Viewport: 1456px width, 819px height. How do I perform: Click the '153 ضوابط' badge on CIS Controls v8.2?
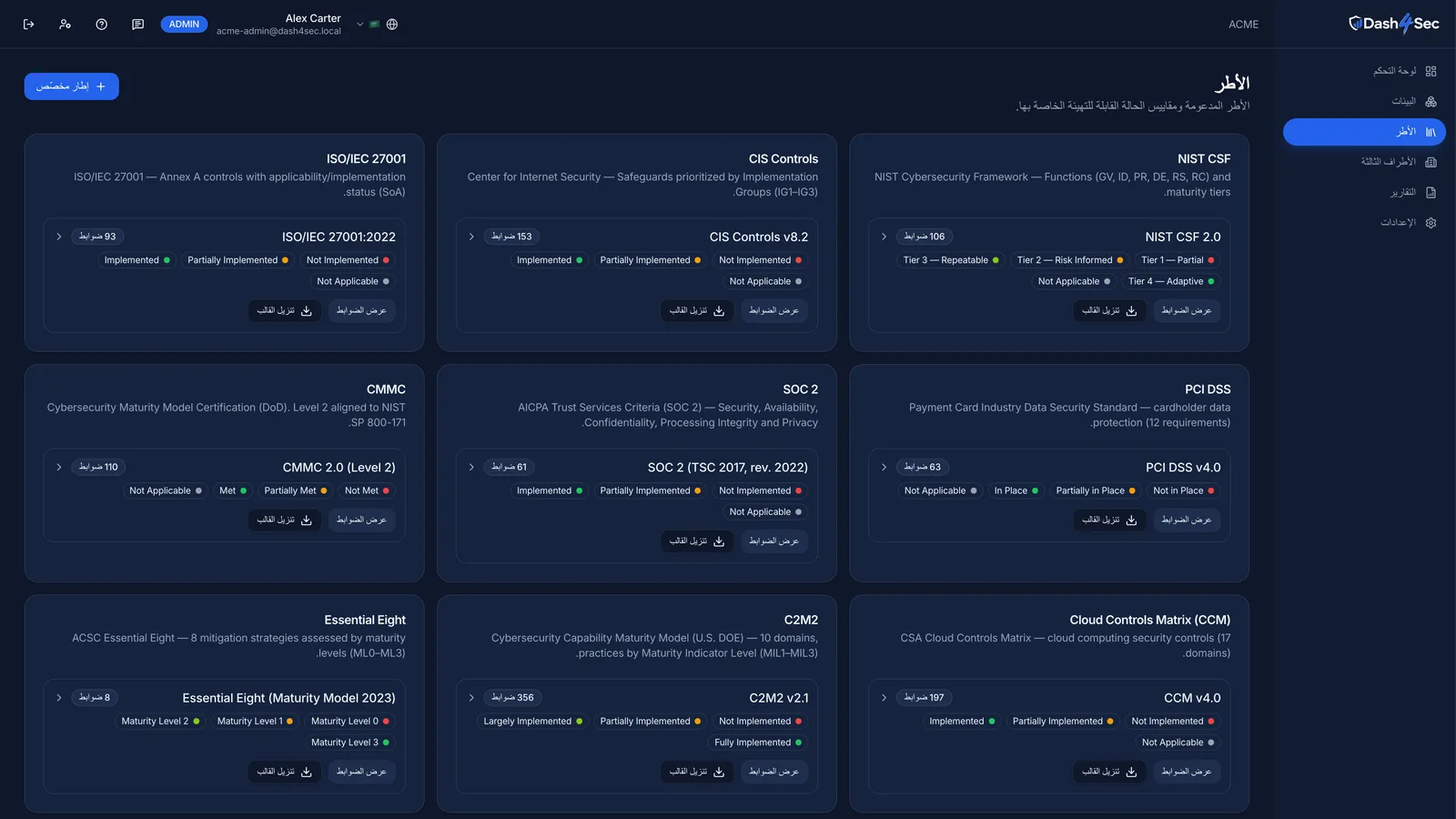[x=511, y=237]
